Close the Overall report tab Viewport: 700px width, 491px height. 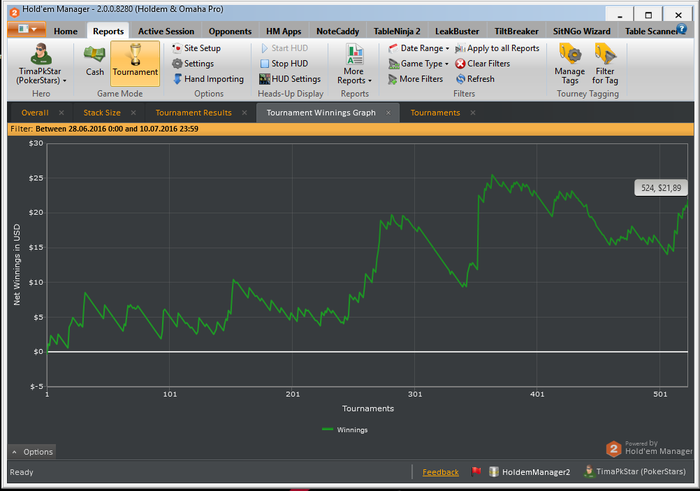point(61,113)
